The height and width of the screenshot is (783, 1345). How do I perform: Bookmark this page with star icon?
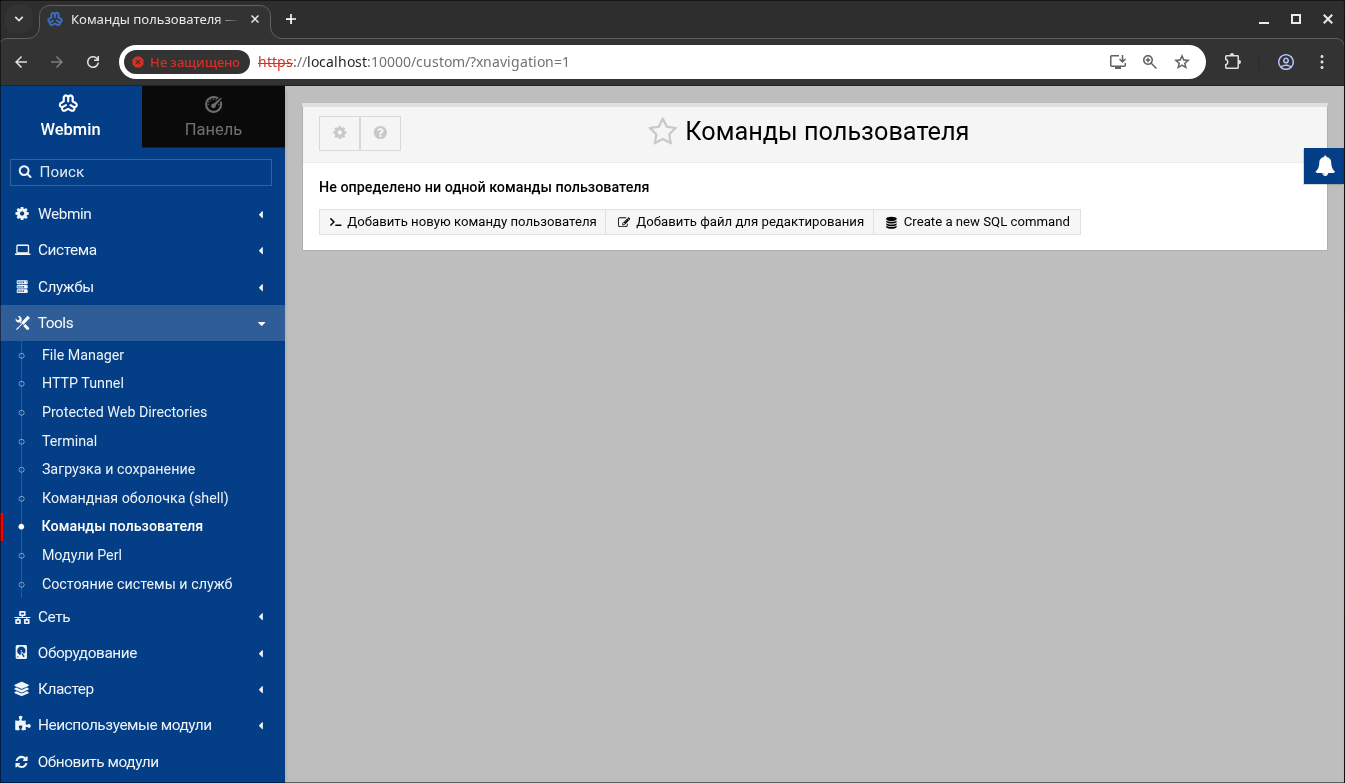click(1182, 62)
